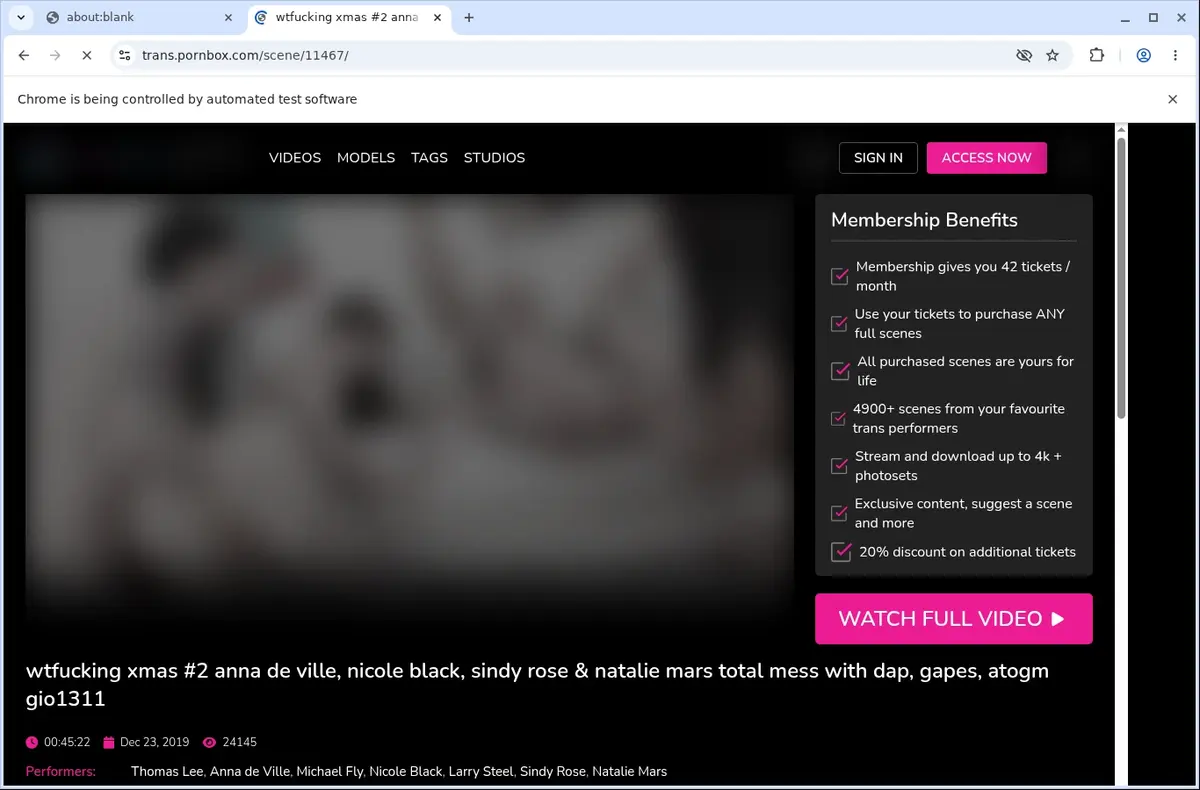The image size is (1200, 790).
Task: Close the about:blank tab
Action: (x=228, y=17)
